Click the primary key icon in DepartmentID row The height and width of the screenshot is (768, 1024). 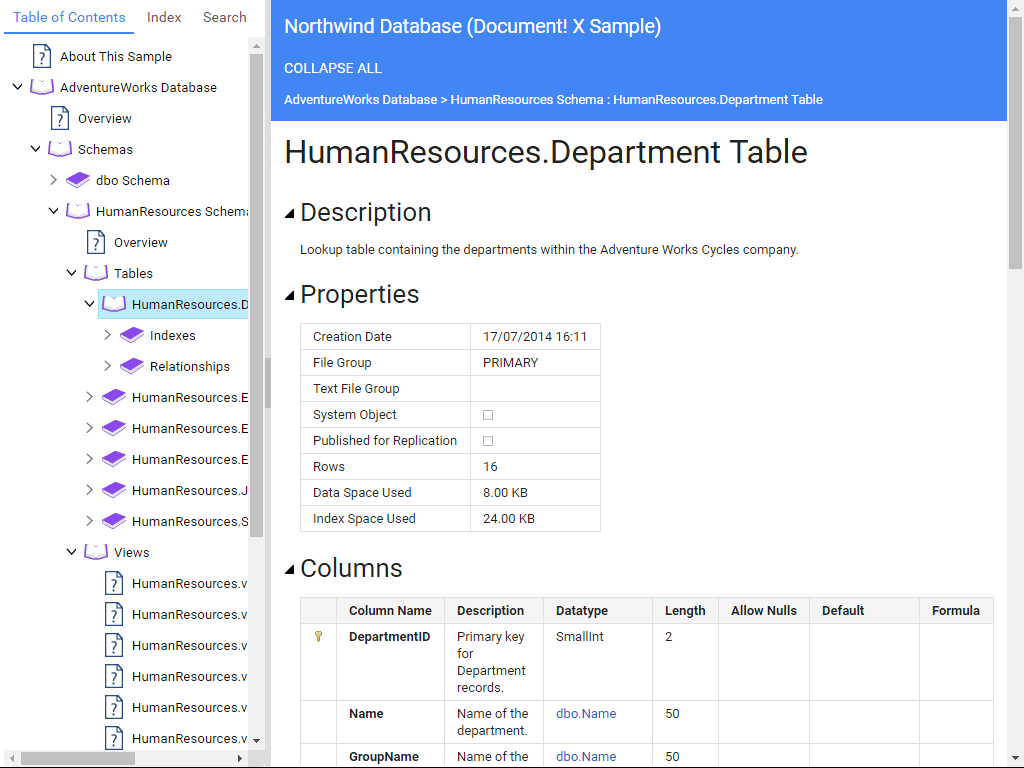(319, 636)
